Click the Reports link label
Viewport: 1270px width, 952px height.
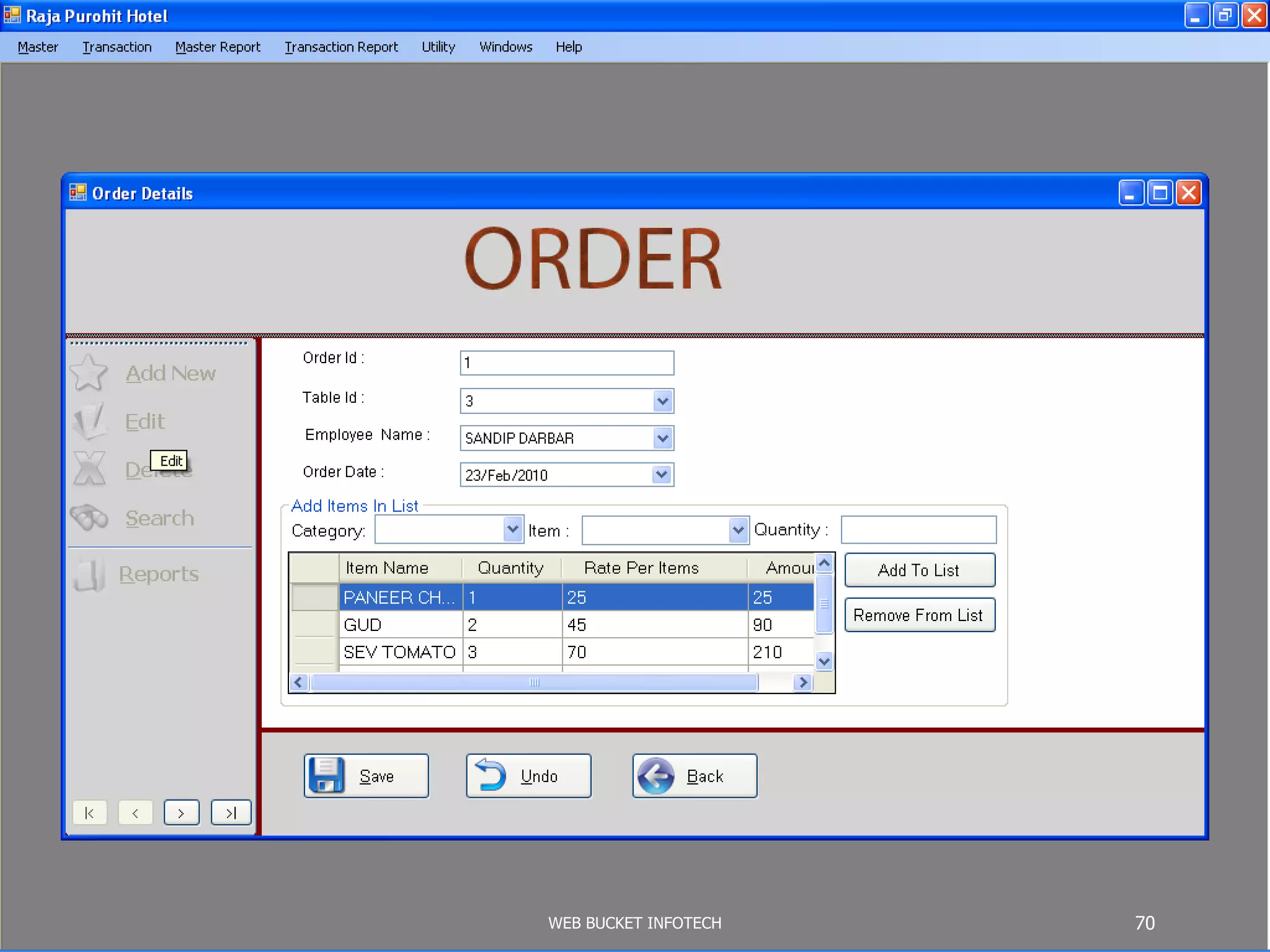click(159, 575)
